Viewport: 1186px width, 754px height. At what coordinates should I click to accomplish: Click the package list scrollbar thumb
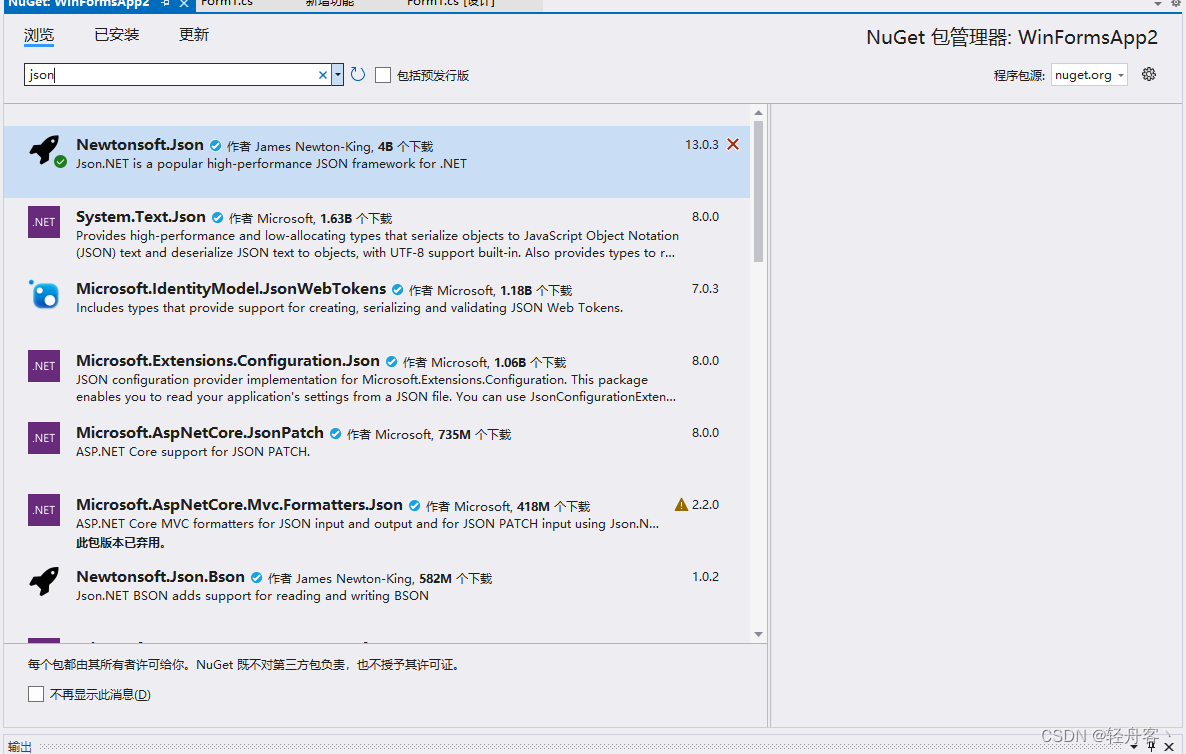coord(759,191)
